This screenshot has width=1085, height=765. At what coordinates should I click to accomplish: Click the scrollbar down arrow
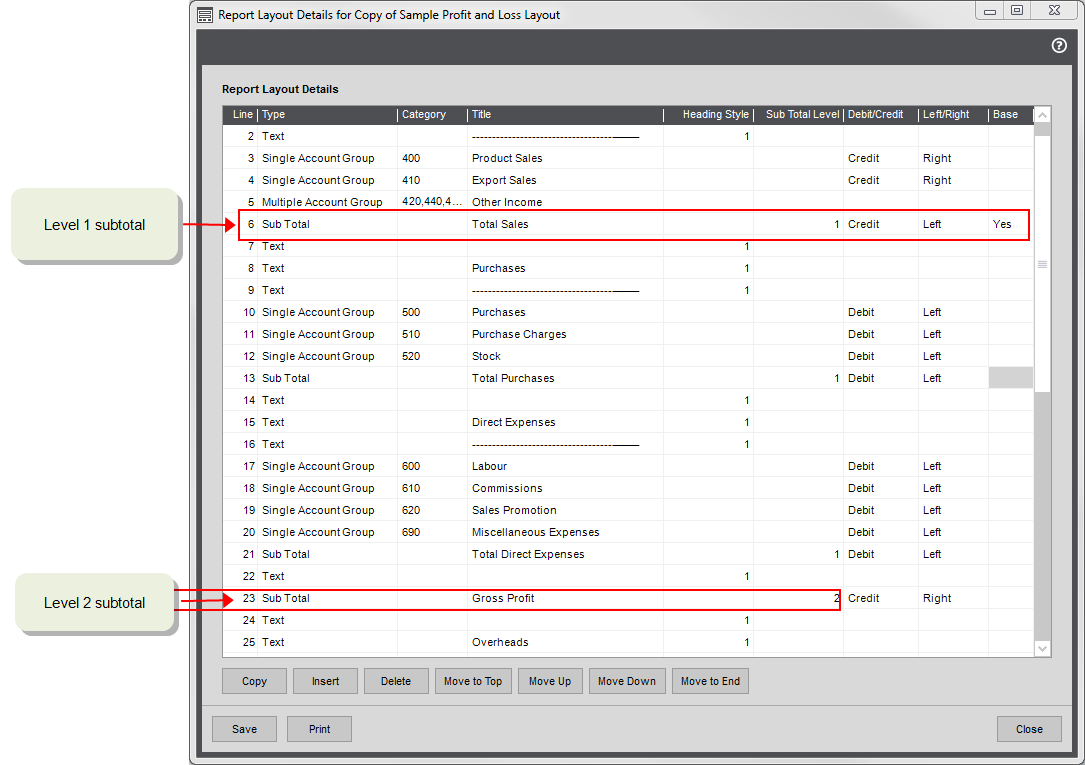[1042, 648]
